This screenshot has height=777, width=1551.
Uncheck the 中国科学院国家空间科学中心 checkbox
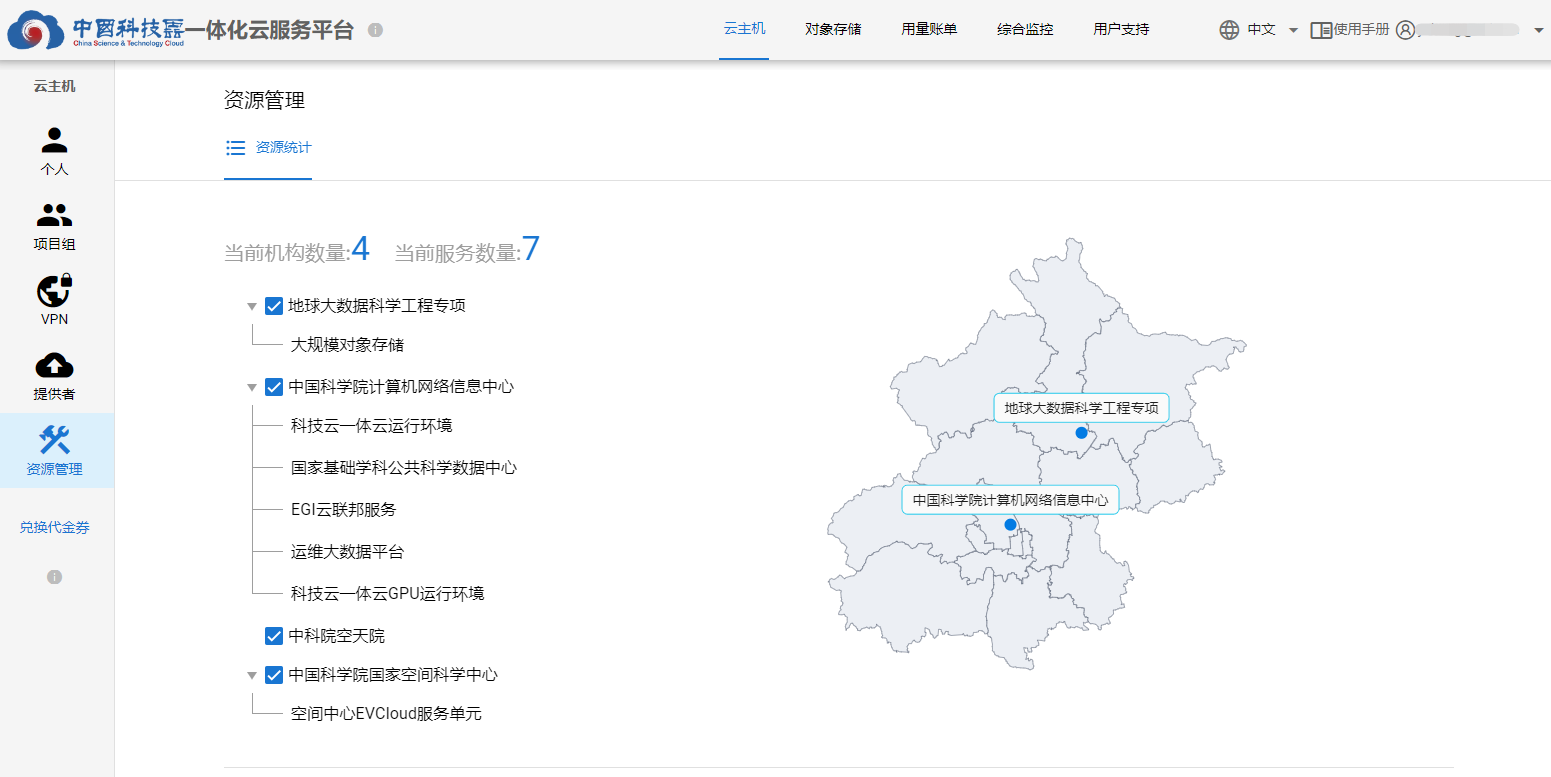[x=274, y=675]
